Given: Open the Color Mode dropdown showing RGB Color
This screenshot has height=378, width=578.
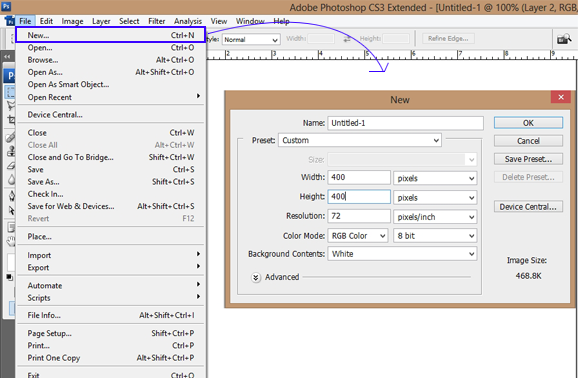Looking at the screenshot, I should [x=358, y=236].
